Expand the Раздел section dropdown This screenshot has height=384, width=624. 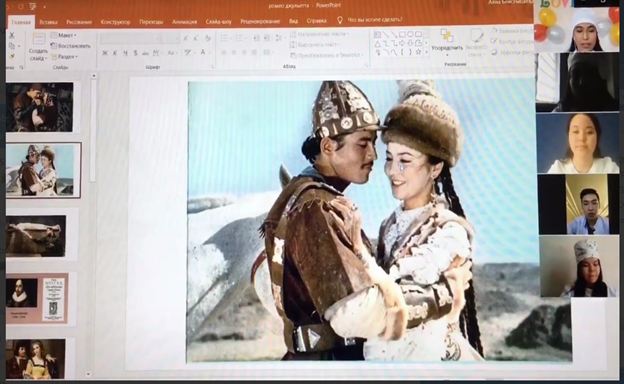(x=64, y=57)
